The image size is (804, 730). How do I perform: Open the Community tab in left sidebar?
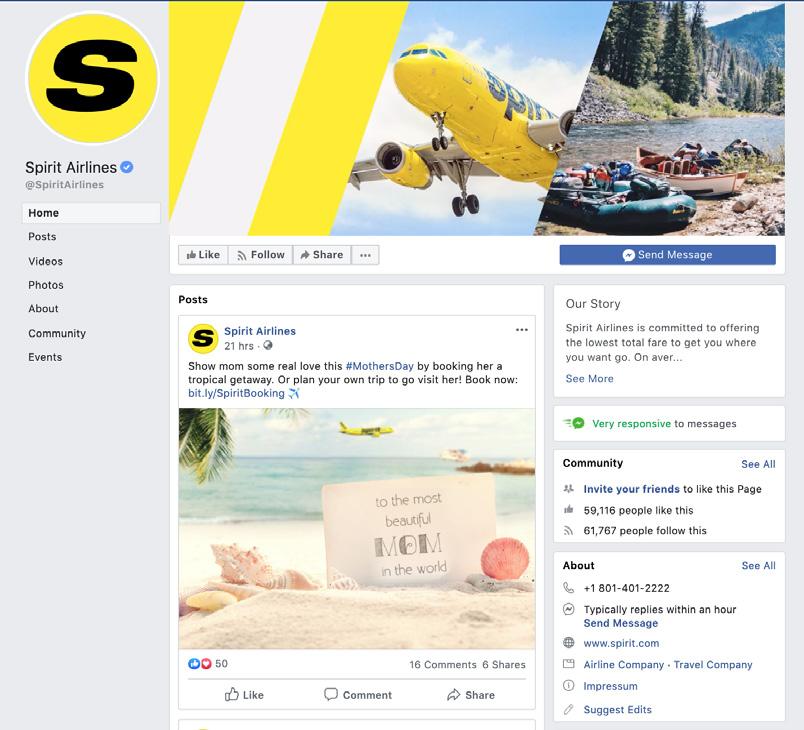click(x=57, y=333)
